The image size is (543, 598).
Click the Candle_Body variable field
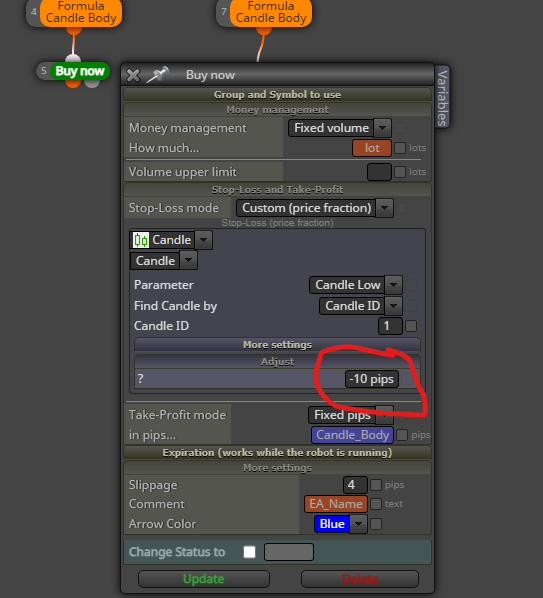[352, 435]
